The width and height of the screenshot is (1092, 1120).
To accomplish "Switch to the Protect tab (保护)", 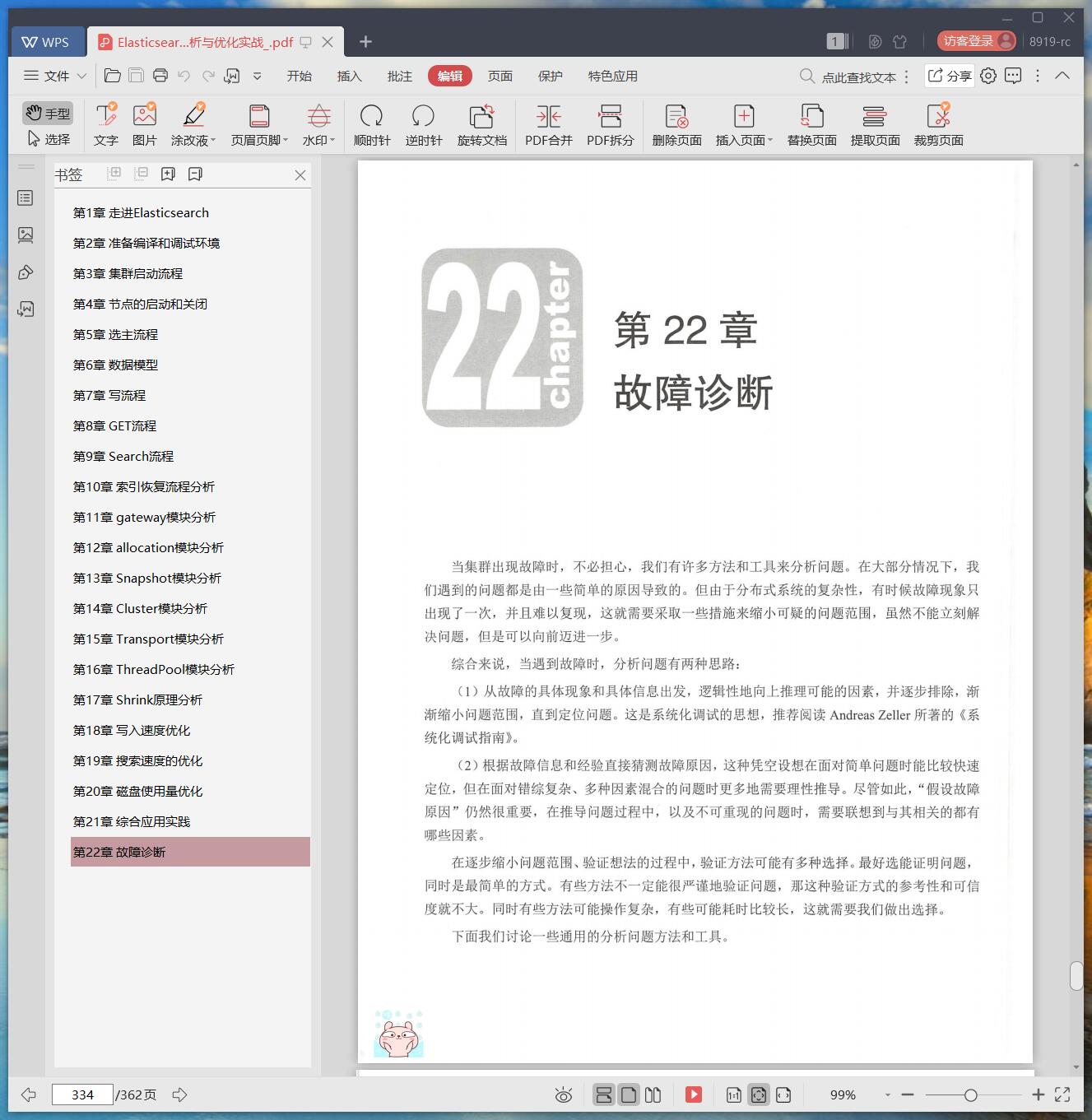I will coord(551,76).
